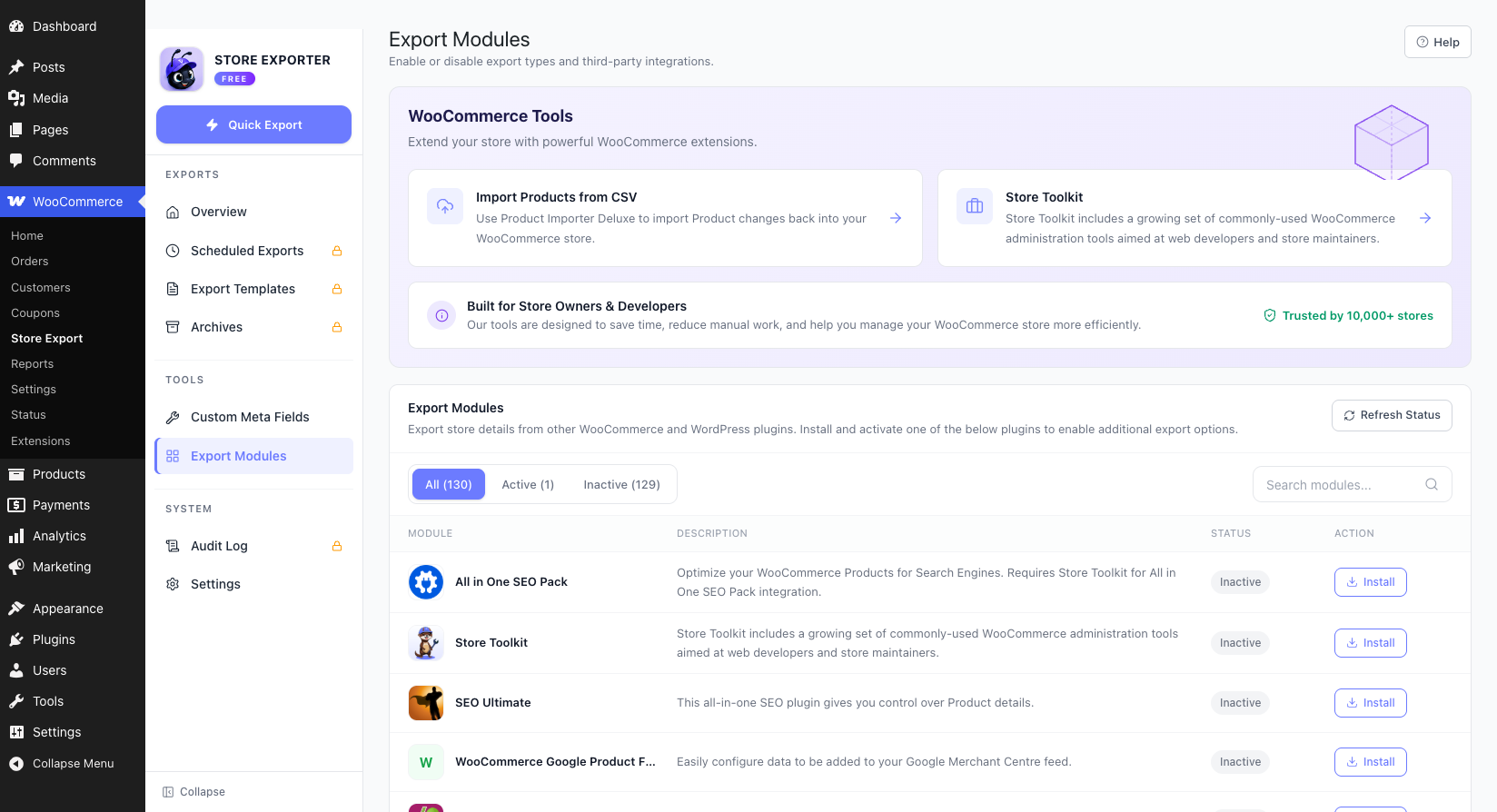Click the Import from CSV cloud upload icon
Image resolution: width=1497 pixels, height=812 pixels.
pyautogui.click(x=445, y=206)
